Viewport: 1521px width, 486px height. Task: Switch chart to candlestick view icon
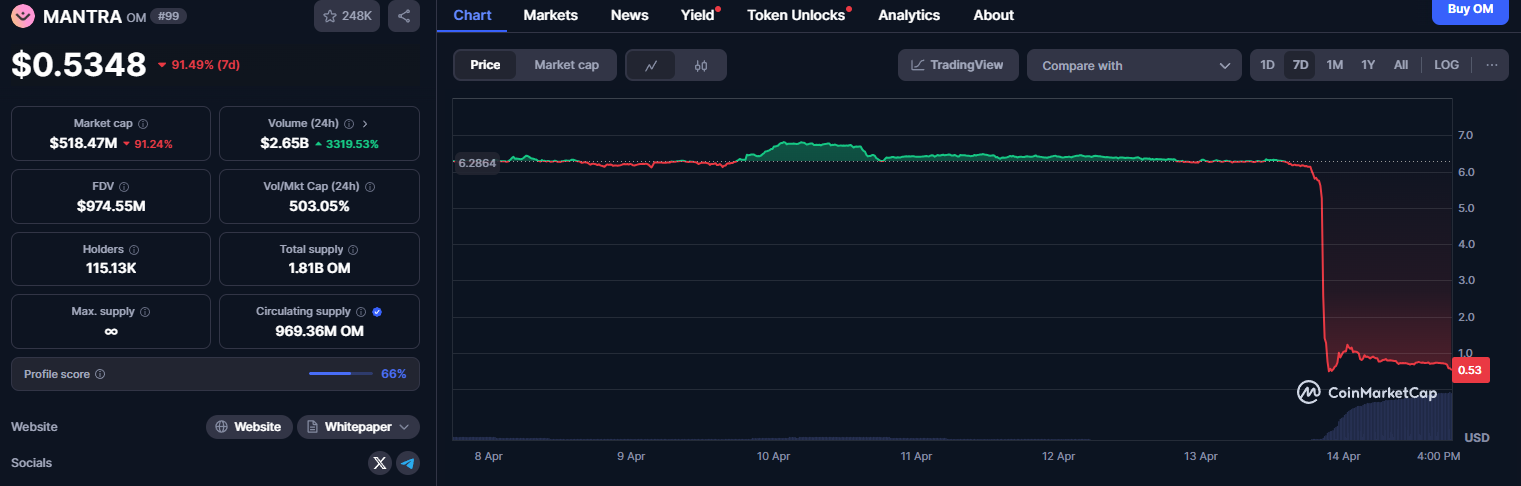click(x=701, y=65)
